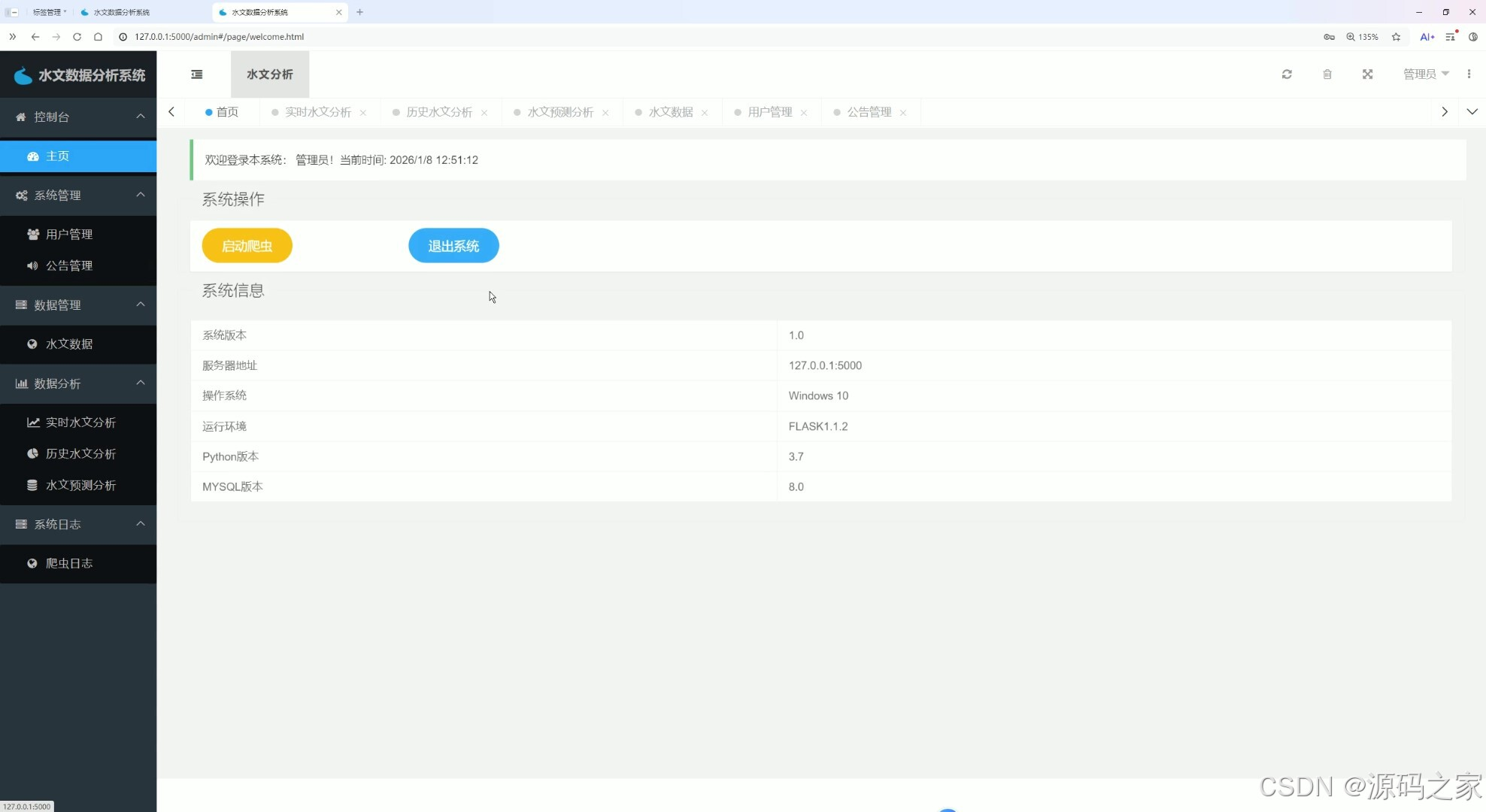Close the 公告管理 tab

coord(903,113)
